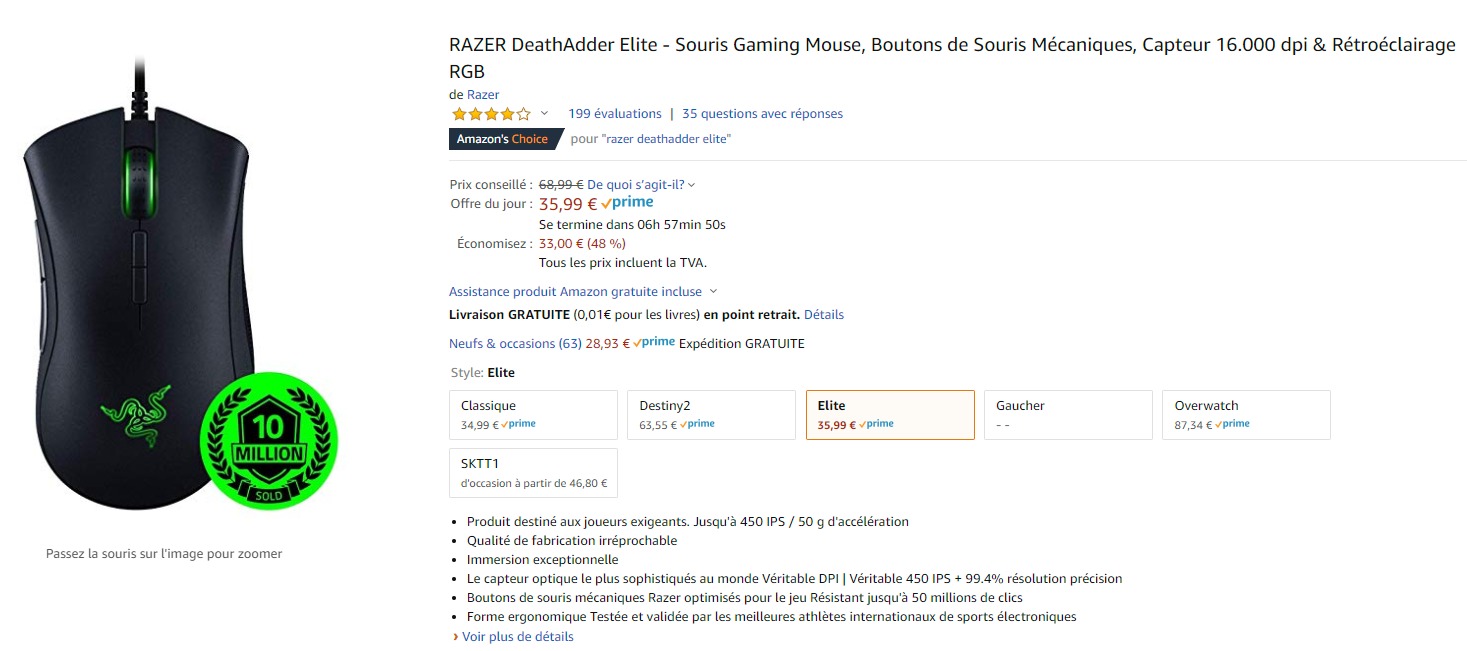
Task: Click the Prime logo beside 35,99 €
Action: click(x=627, y=203)
